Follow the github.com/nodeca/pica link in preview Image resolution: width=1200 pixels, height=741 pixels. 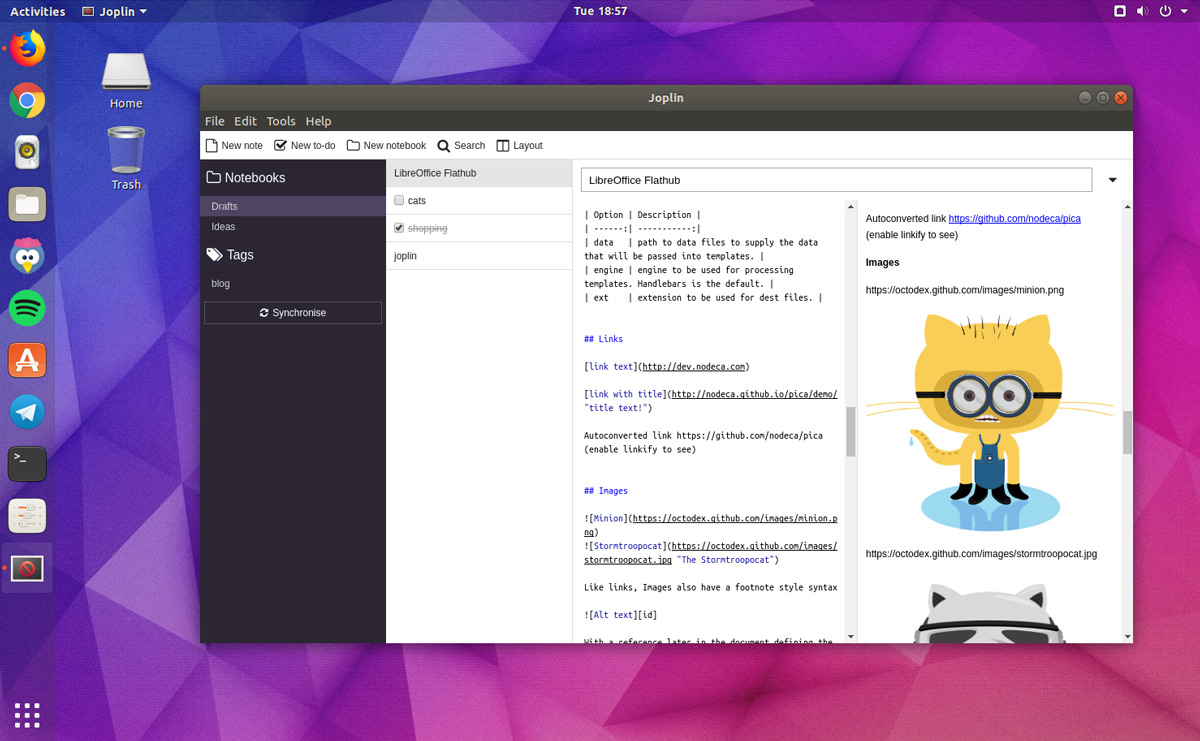coord(1014,218)
